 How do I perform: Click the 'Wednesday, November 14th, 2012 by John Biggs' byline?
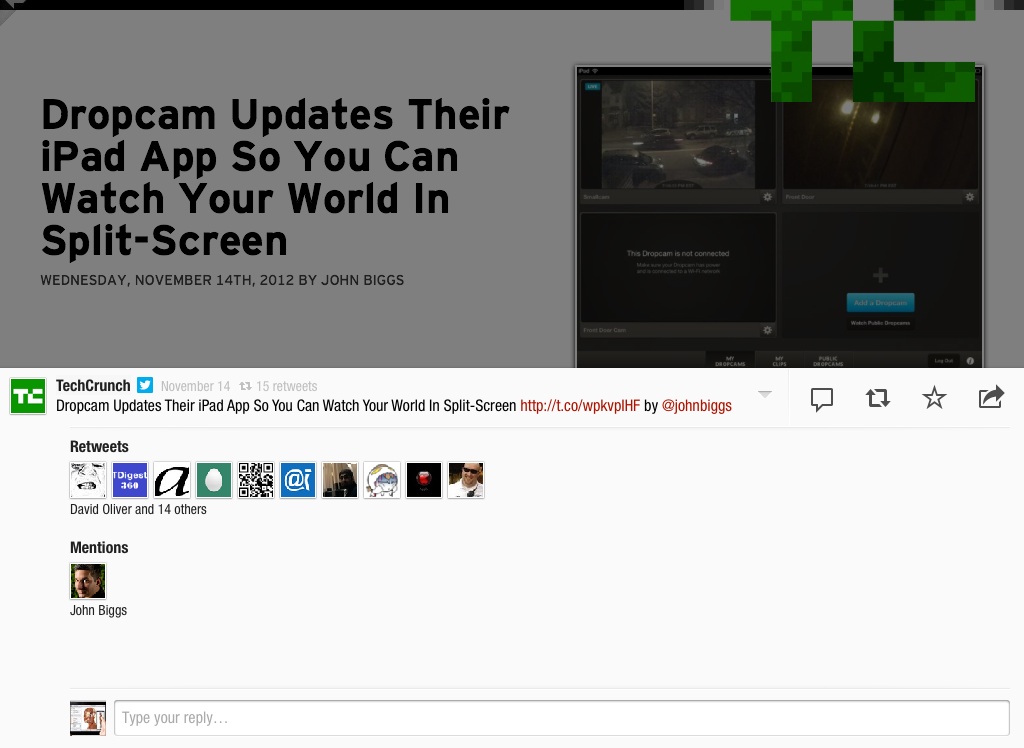tap(222, 280)
